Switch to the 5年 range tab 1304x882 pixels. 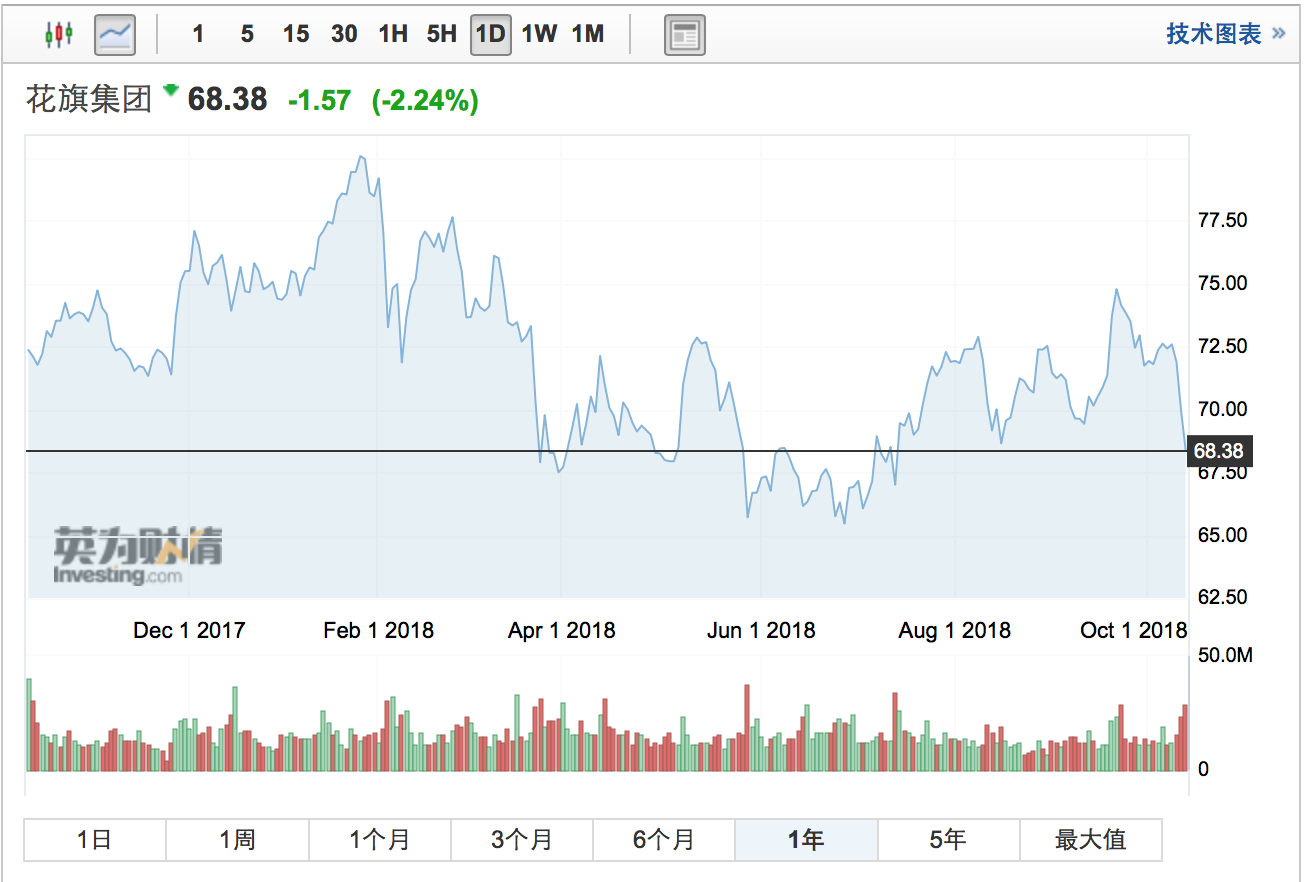click(x=949, y=840)
